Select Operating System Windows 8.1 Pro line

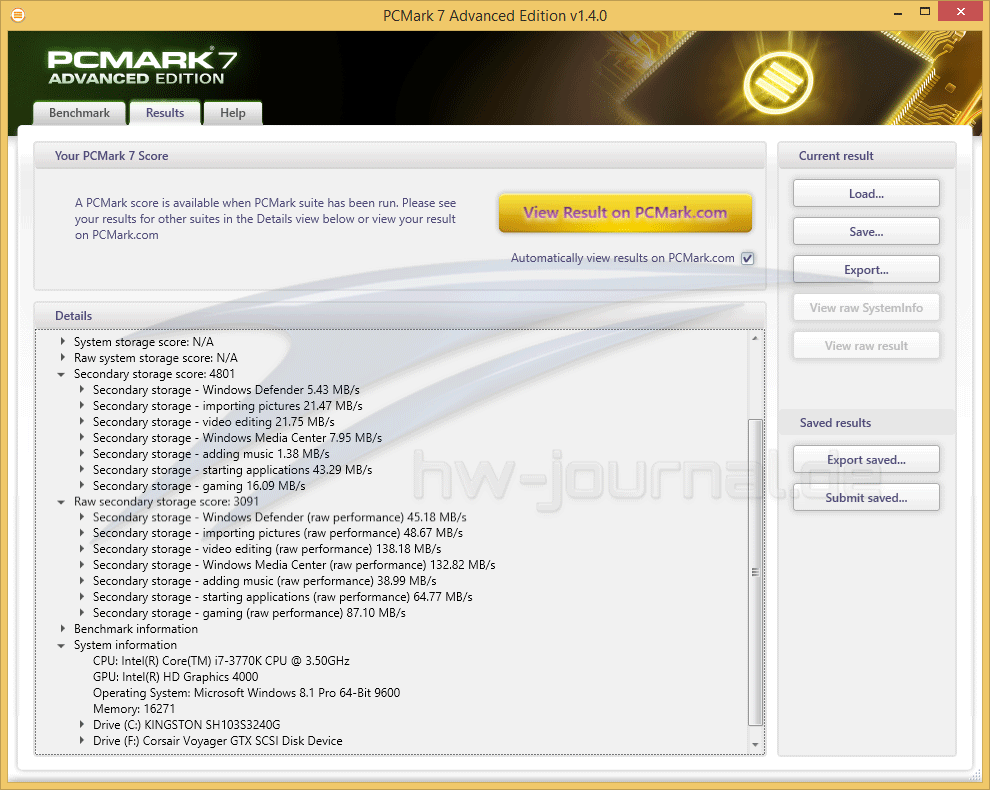pos(246,693)
